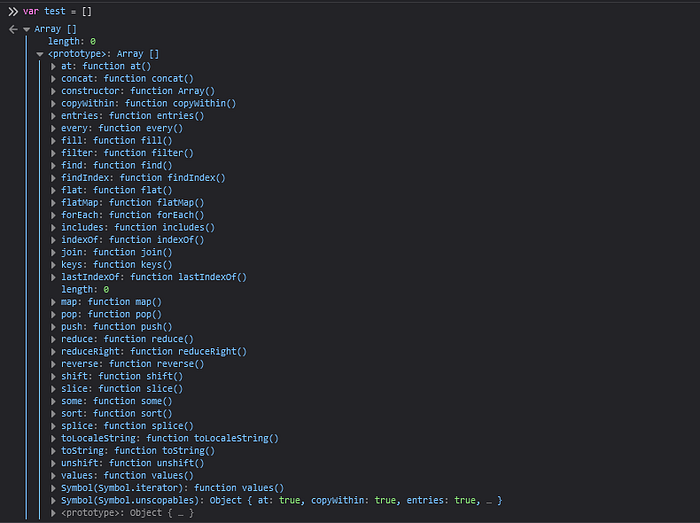700x523 pixels.
Task: Expand the forEach function entry
Action: coord(53,215)
